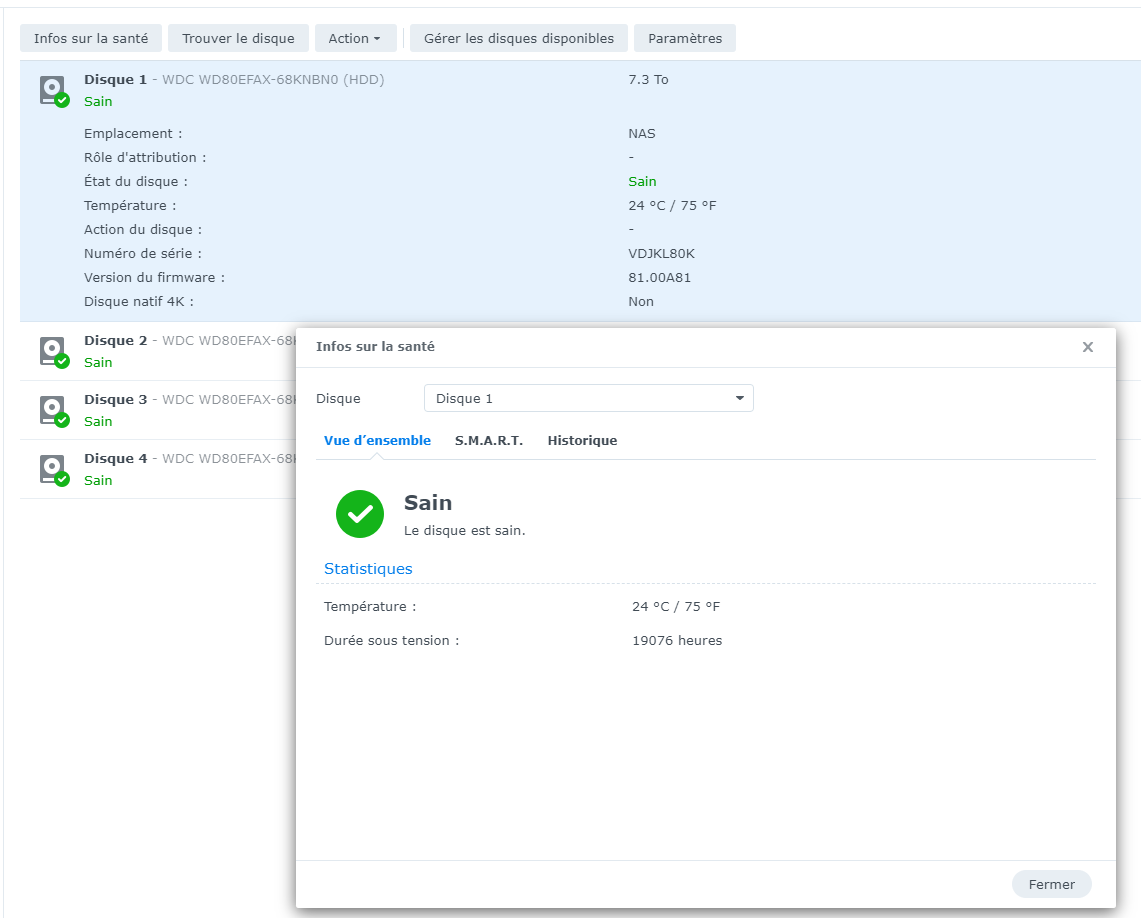Click the Sain status under Disque 4
Image resolution: width=1141 pixels, height=918 pixels.
[98, 480]
